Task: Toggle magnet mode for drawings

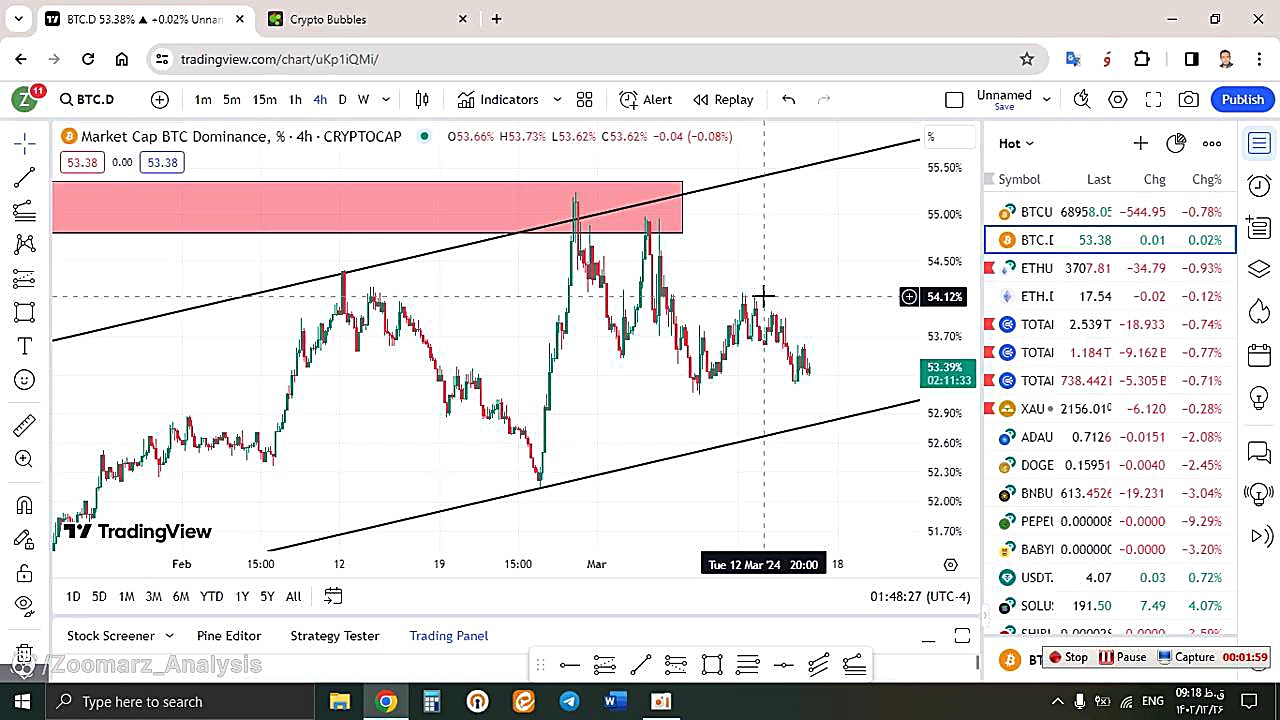Action: click(25, 505)
